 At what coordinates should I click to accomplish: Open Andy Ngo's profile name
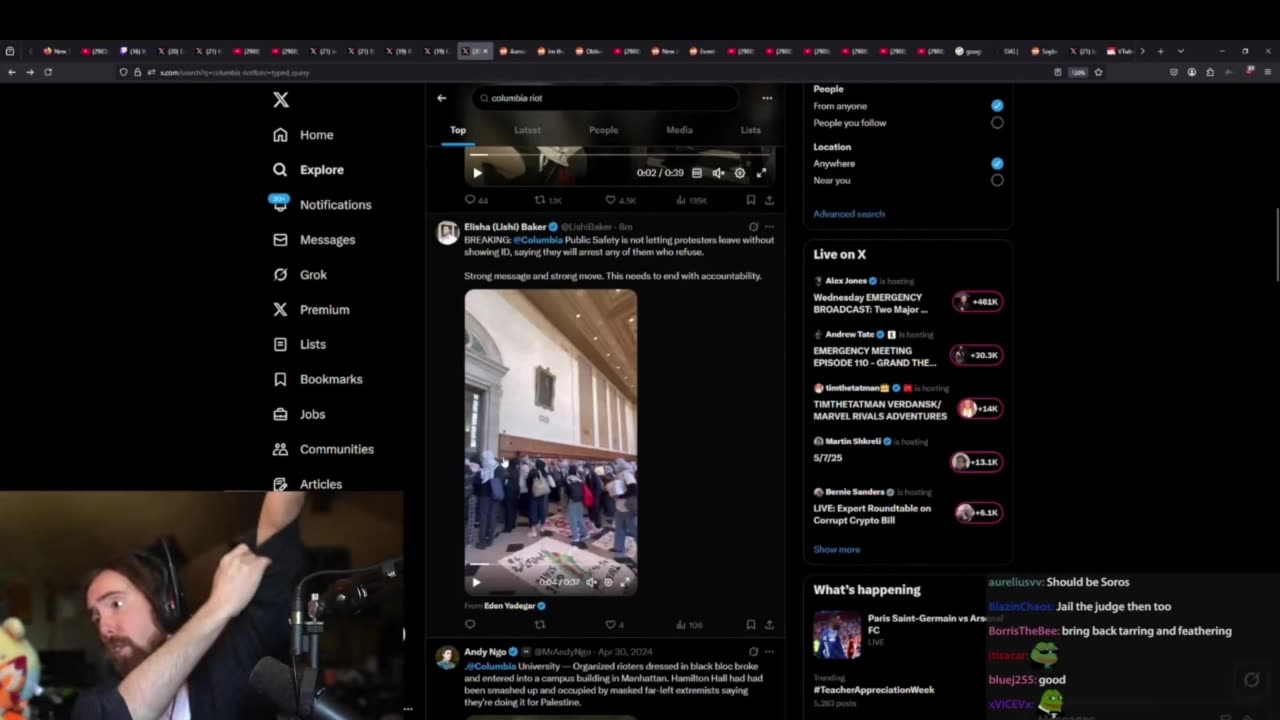(x=485, y=652)
